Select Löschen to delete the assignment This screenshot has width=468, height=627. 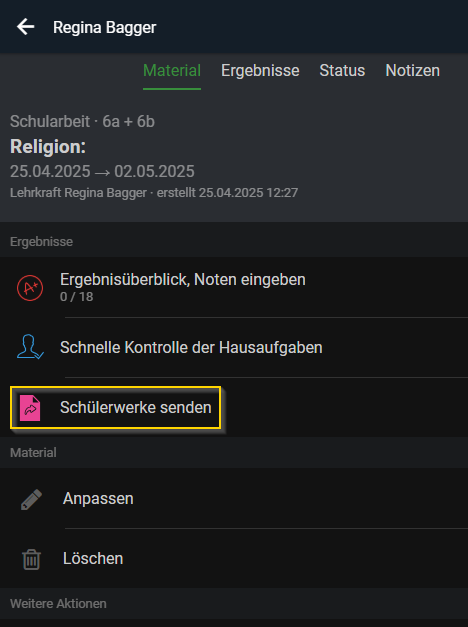(x=234, y=559)
